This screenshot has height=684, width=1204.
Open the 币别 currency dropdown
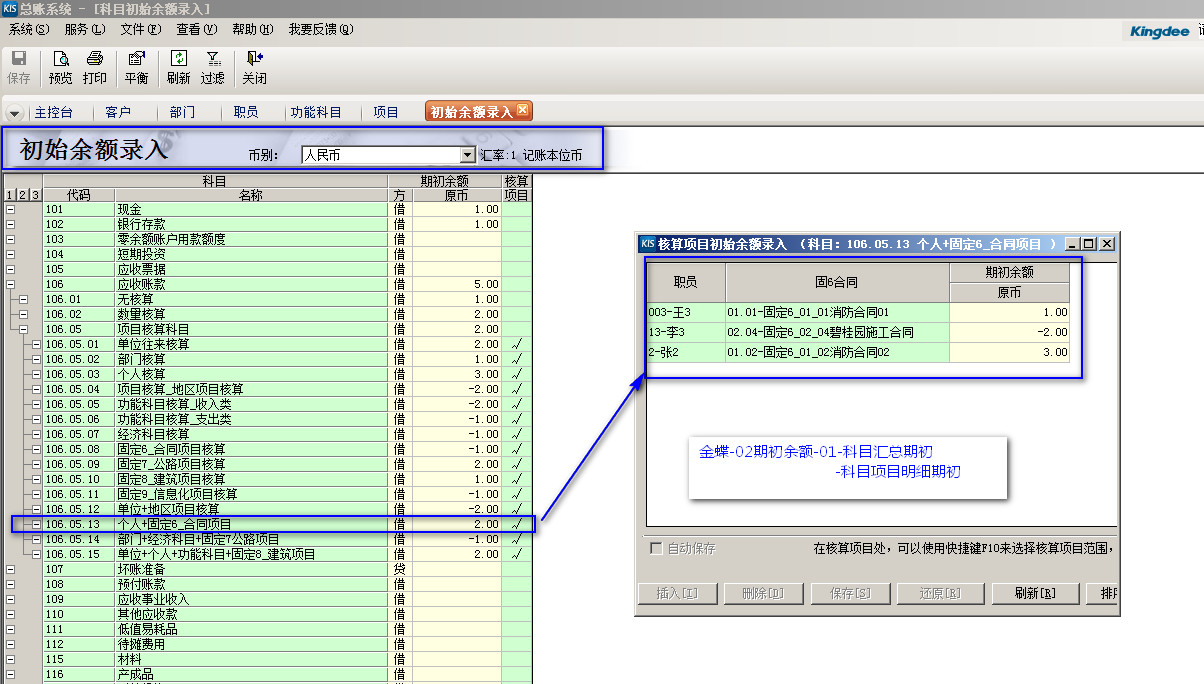click(467, 155)
